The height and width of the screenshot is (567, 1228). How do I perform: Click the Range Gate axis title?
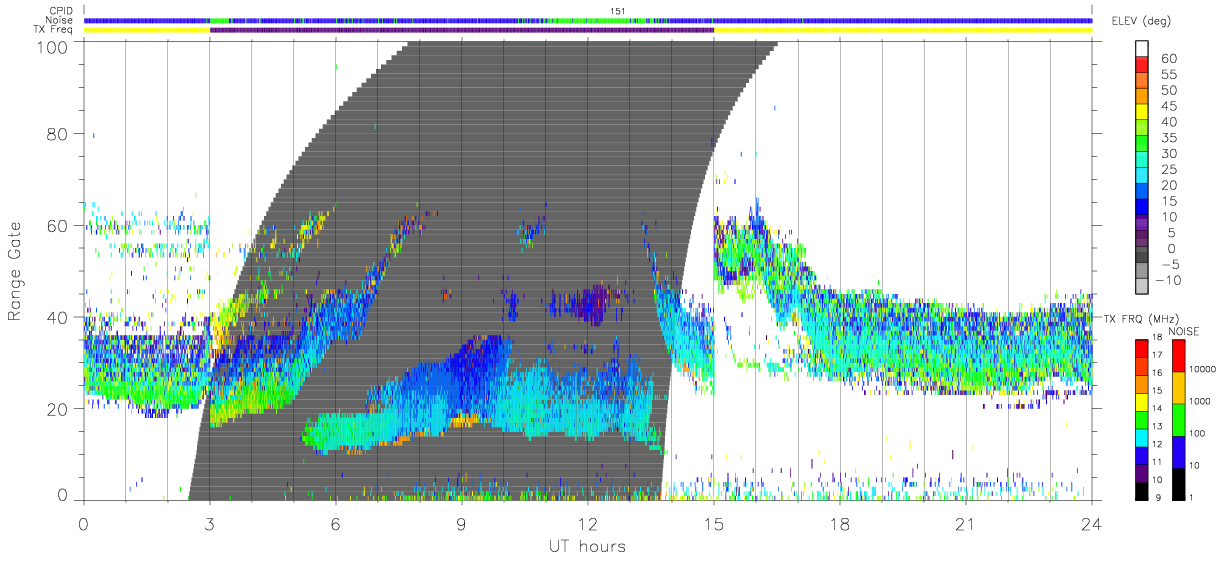pos(16,271)
